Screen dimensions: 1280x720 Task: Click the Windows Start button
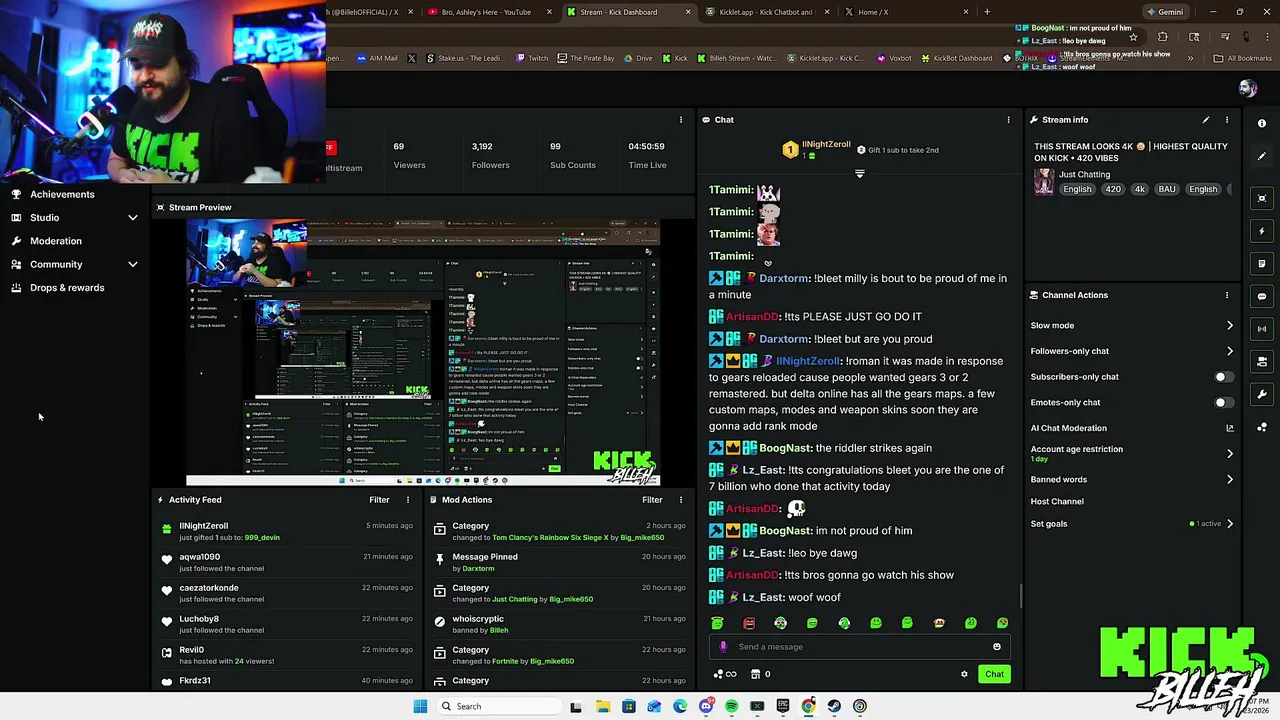[420, 706]
